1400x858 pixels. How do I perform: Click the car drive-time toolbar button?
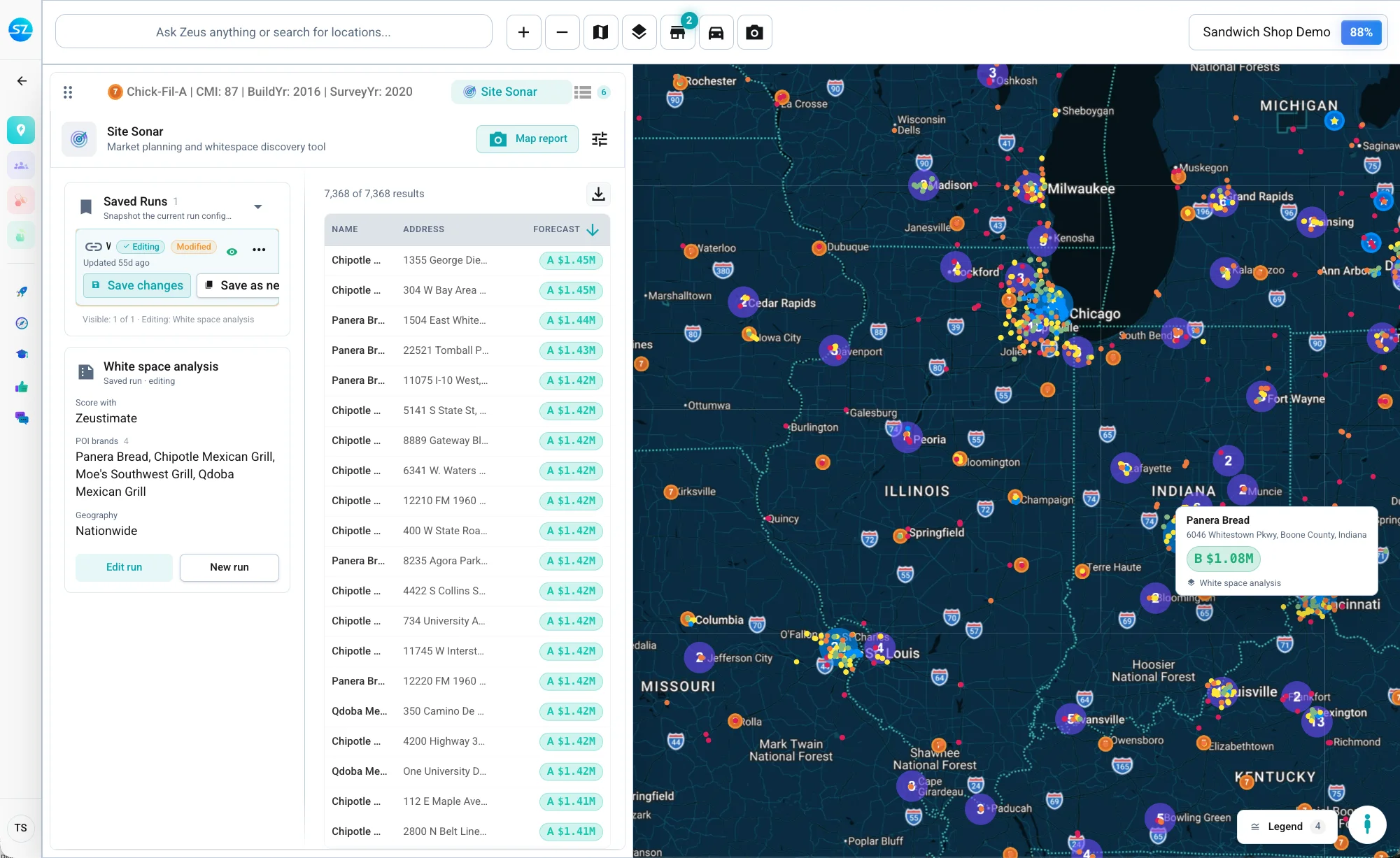tap(716, 32)
